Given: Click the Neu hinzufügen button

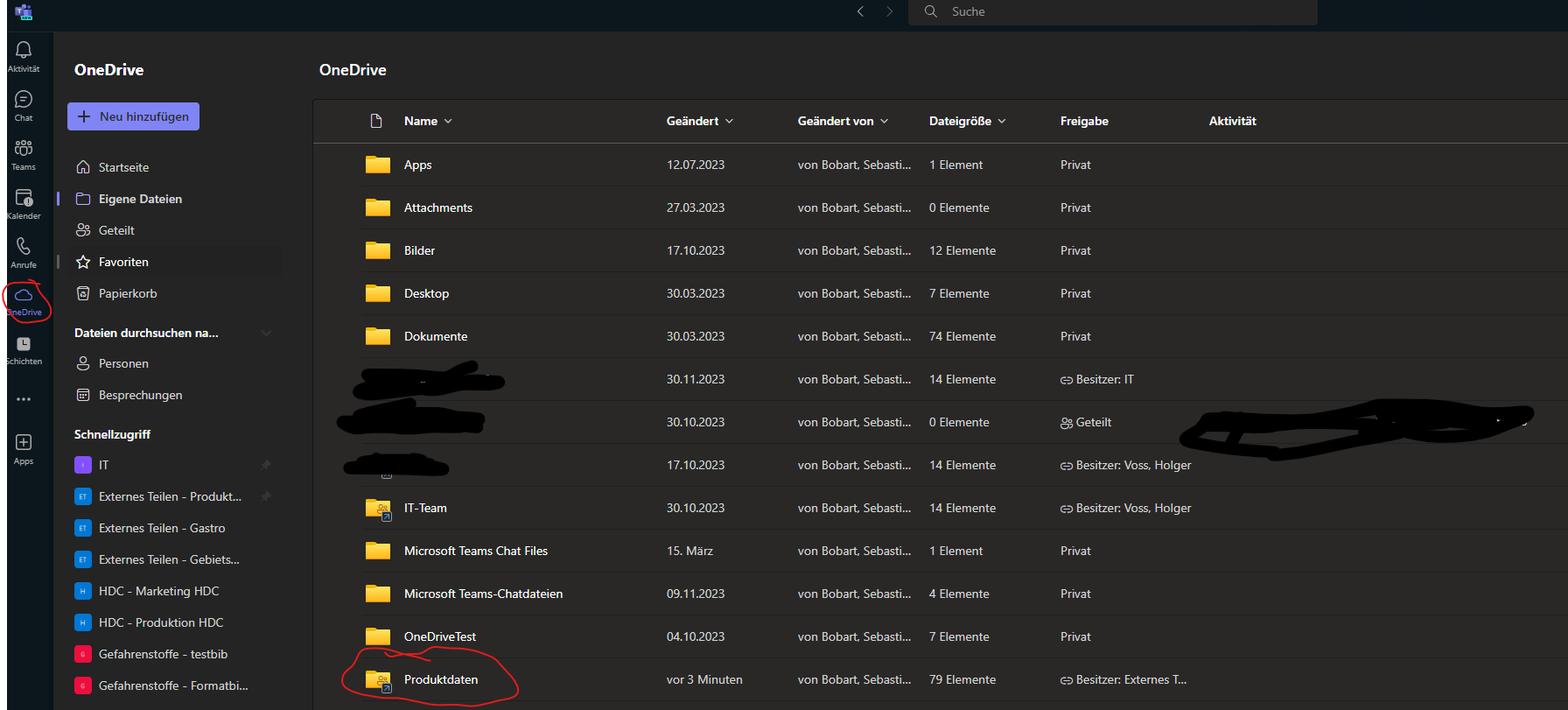Looking at the screenshot, I should [x=134, y=116].
